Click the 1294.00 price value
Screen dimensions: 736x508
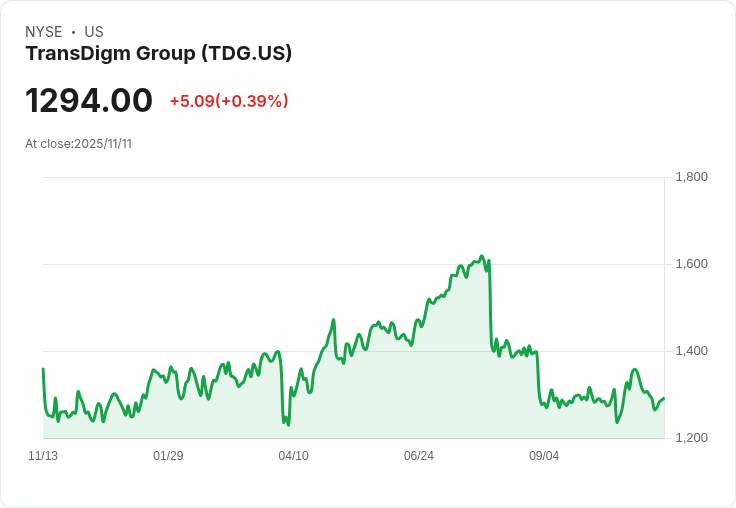(89, 100)
